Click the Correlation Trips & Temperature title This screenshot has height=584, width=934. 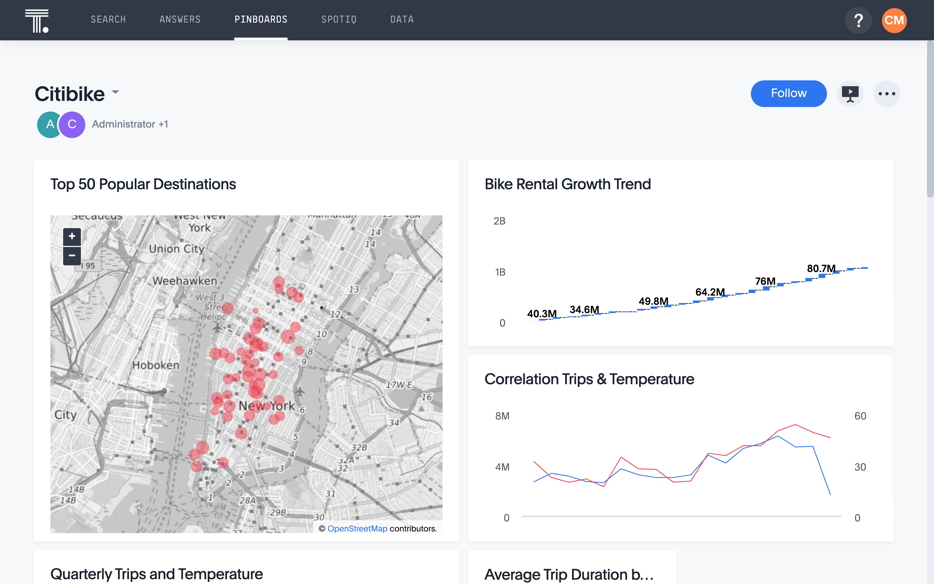pos(589,379)
